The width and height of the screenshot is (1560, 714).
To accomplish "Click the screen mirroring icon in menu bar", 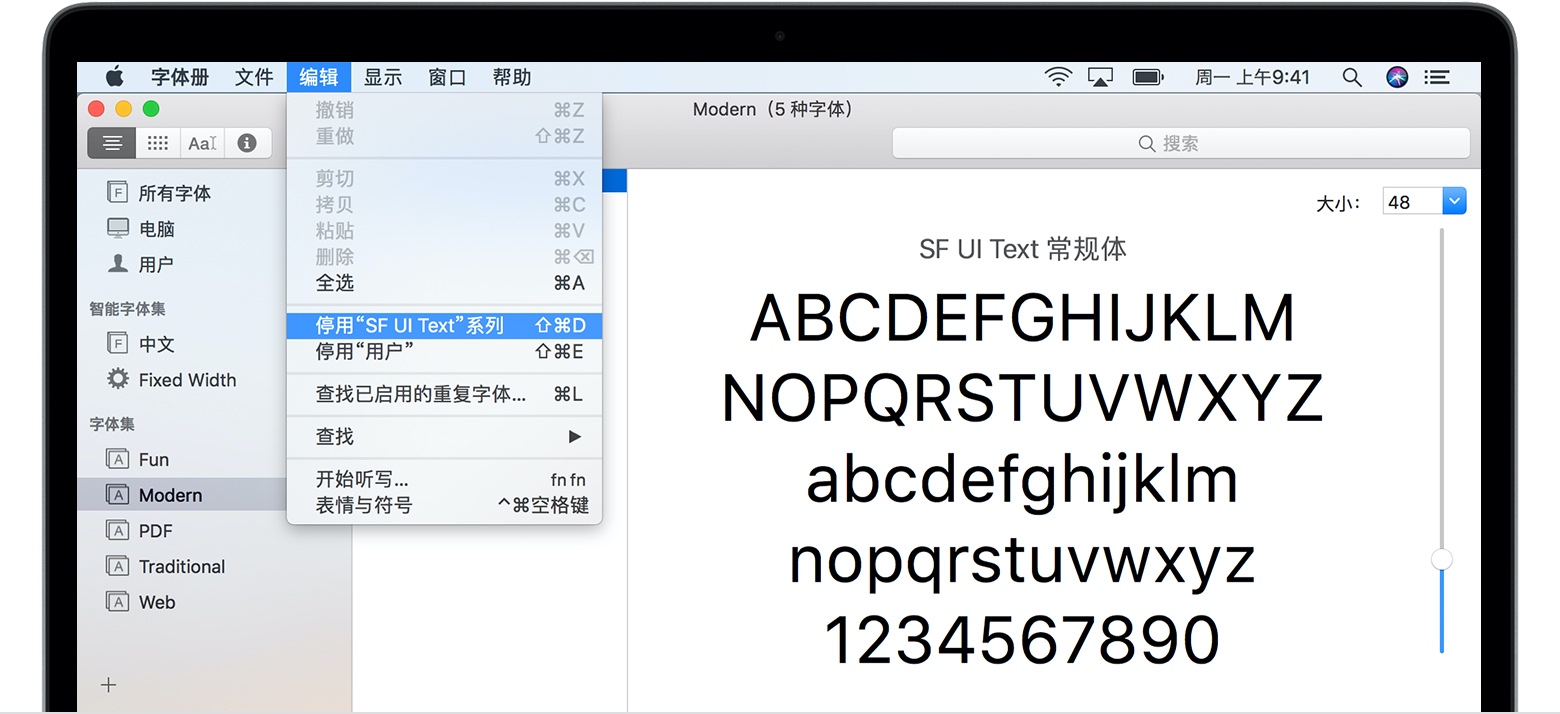I will click(1100, 76).
